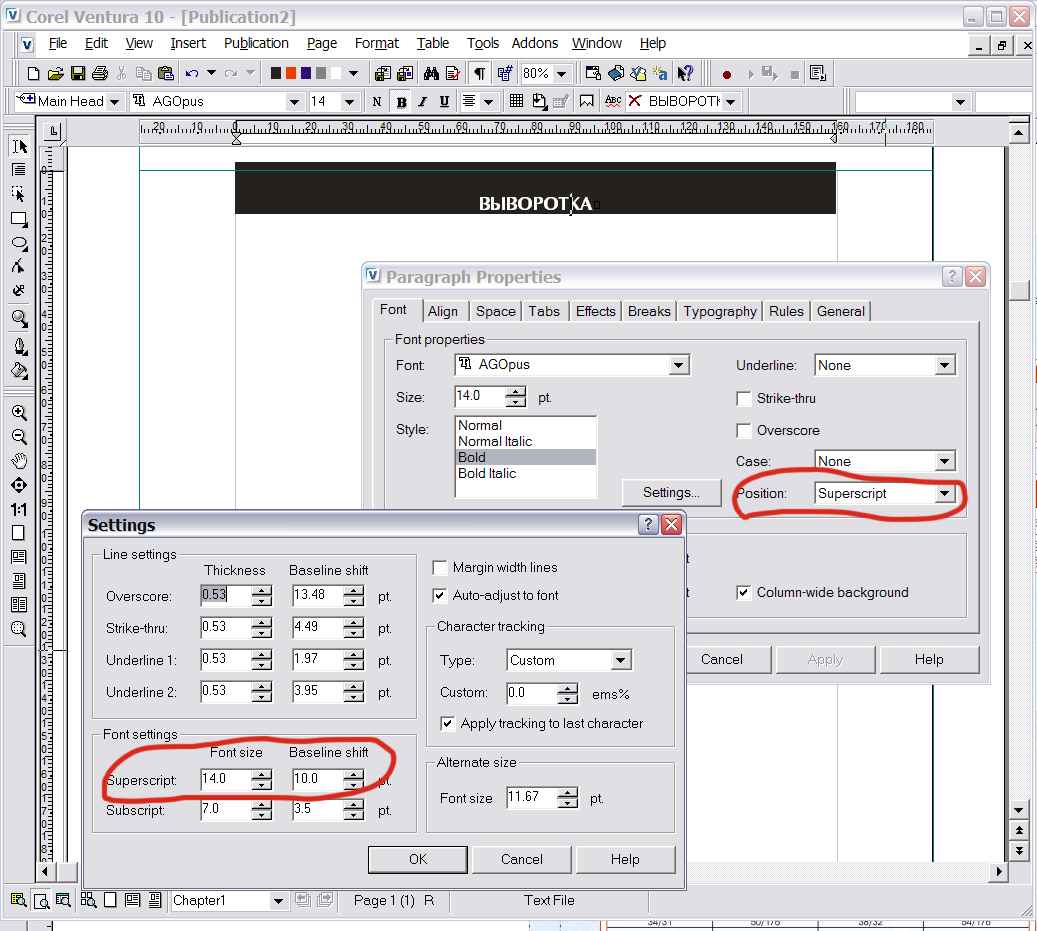Select the Fill bucket tool
This screenshot has height=931, width=1037.
tap(19, 370)
